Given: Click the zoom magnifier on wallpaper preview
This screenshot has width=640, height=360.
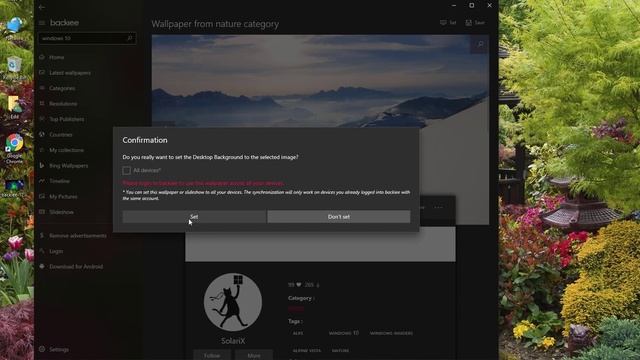Looking at the screenshot, I should pyautogui.click(x=480, y=44).
